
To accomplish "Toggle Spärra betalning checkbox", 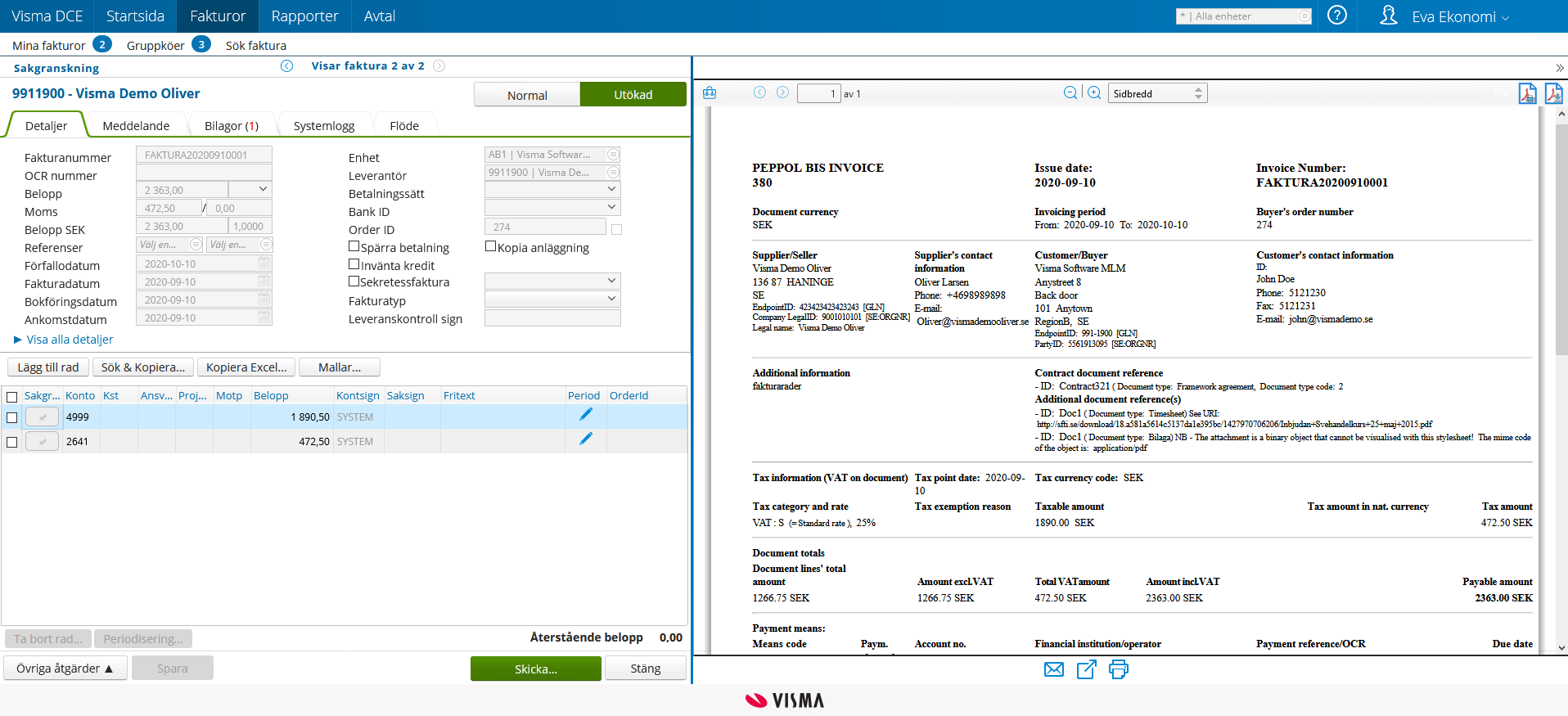I will pos(354,245).
